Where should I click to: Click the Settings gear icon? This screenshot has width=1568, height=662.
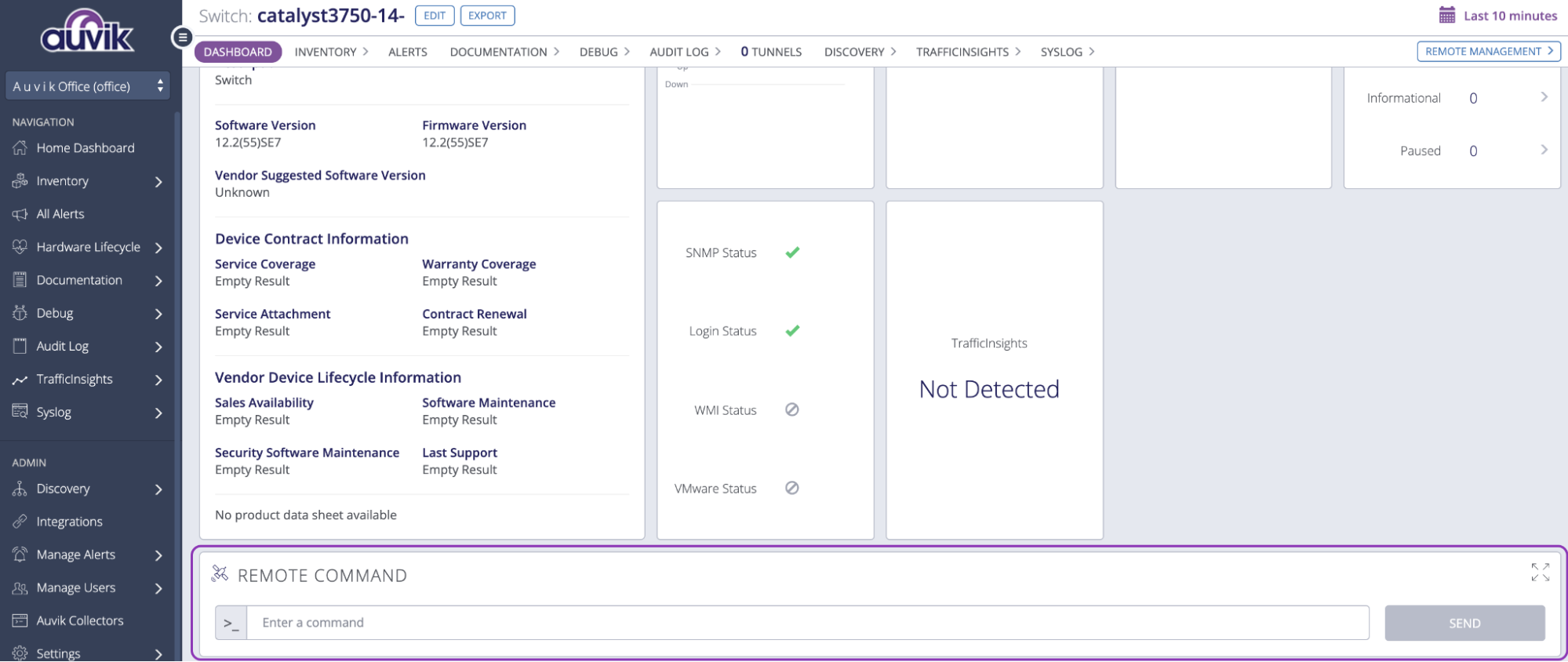(20, 653)
